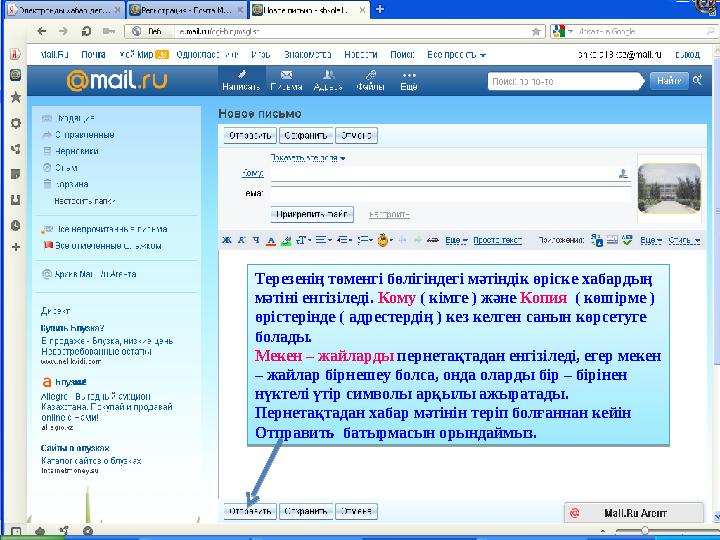Expand the first Еще formatting dropdown
Screen dimensions: 720x540
(456, 240)
